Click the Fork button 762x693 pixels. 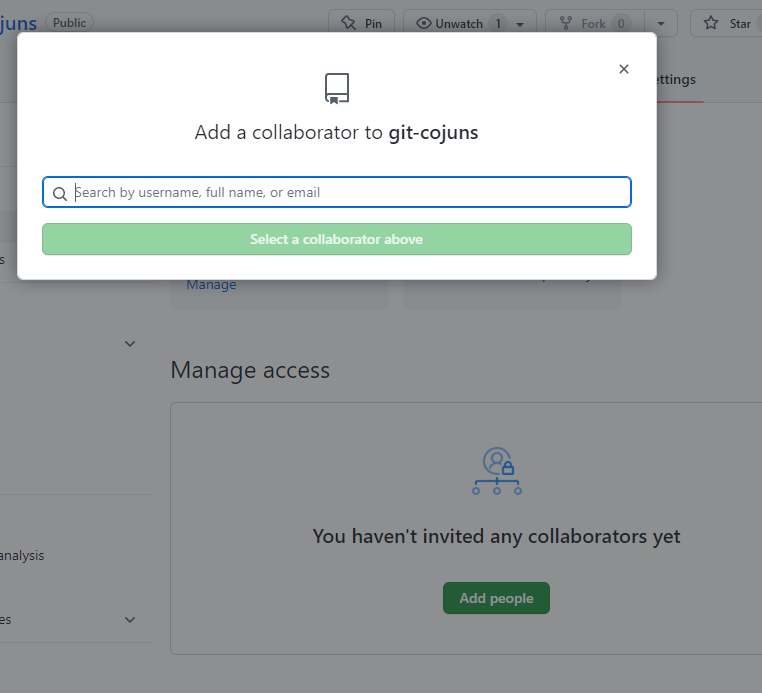coord(595,23)
